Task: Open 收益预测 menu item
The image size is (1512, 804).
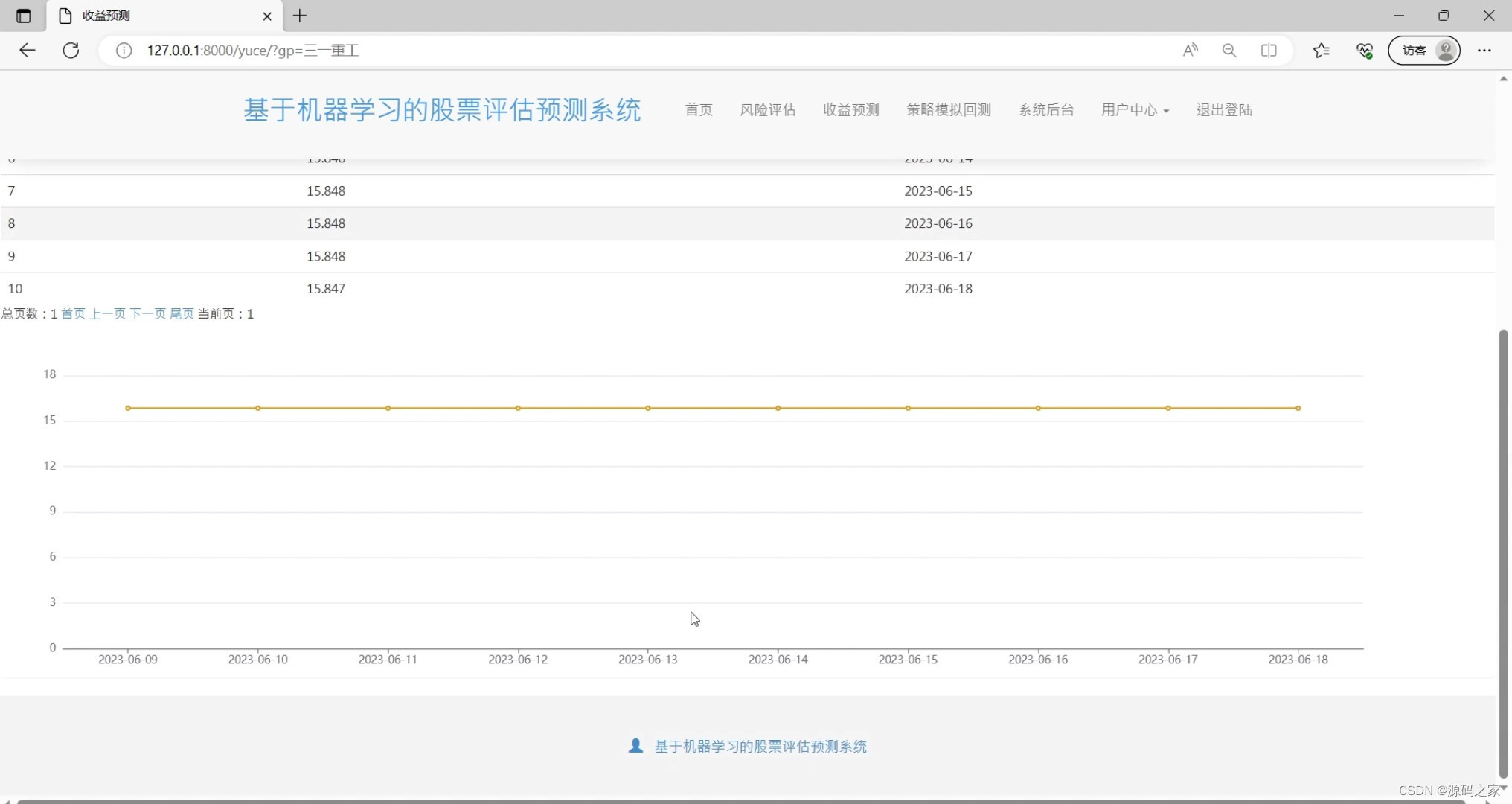Action: coord(851,110)
